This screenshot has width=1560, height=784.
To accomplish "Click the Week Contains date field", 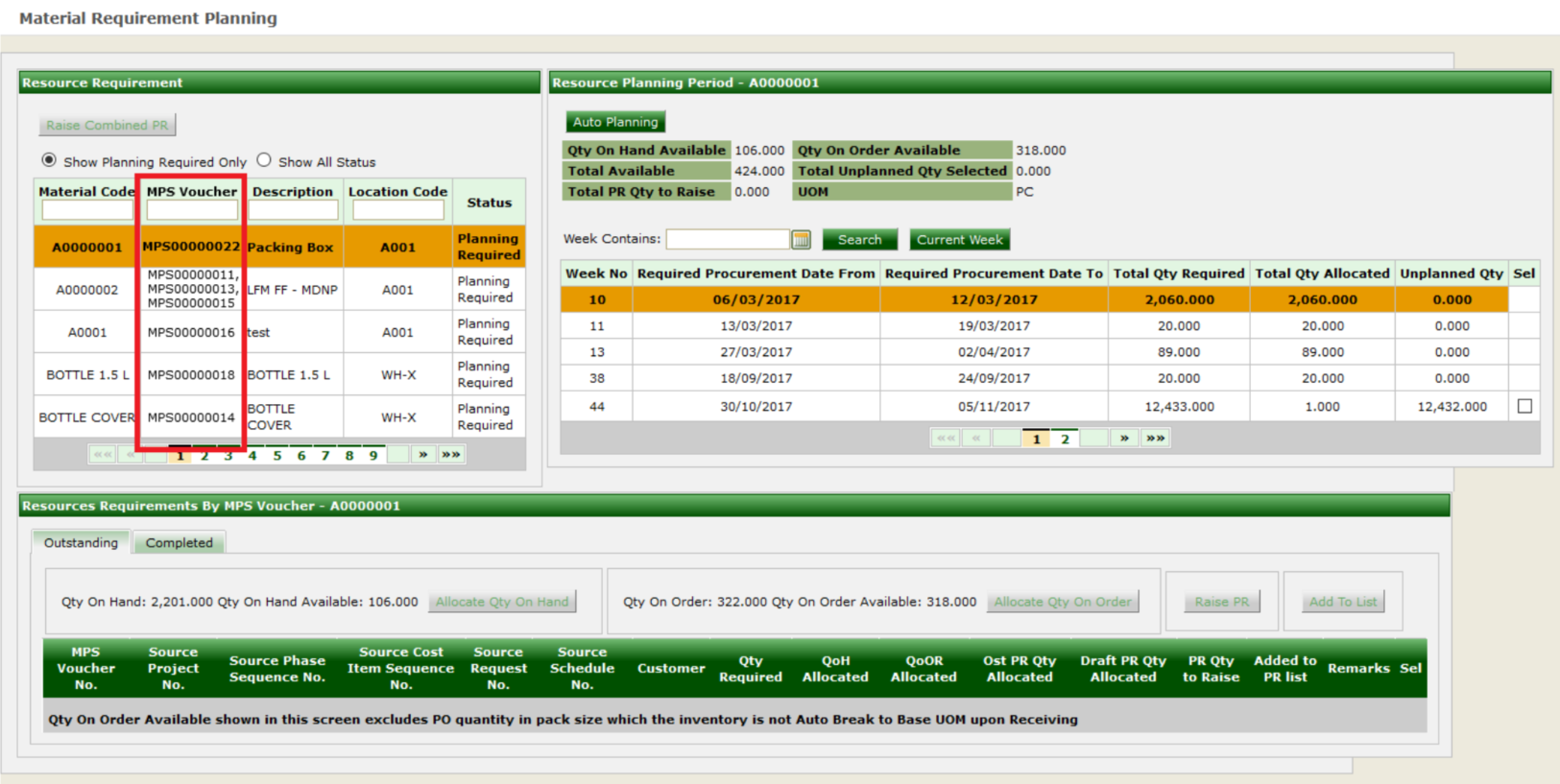I will [x=727, y=240].
